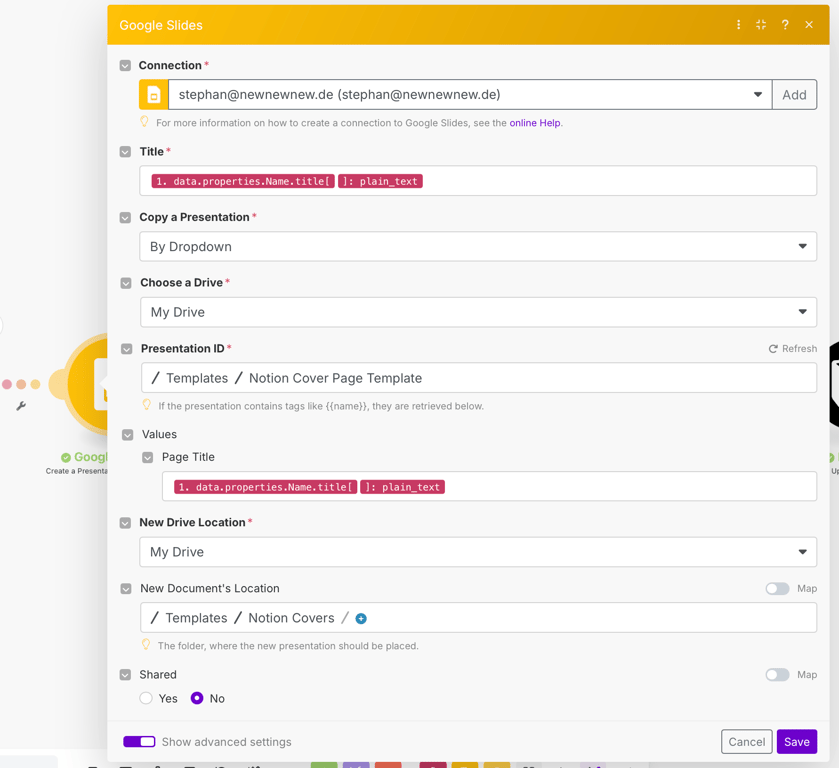This screenshot has height=768, width=839.
Task: Click the Refresh icon for Presentation ID
Action: [x=773, y=349]
